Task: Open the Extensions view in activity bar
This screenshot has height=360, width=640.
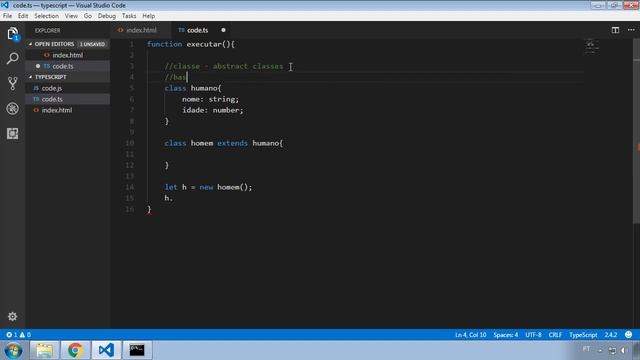Action: 13,133
